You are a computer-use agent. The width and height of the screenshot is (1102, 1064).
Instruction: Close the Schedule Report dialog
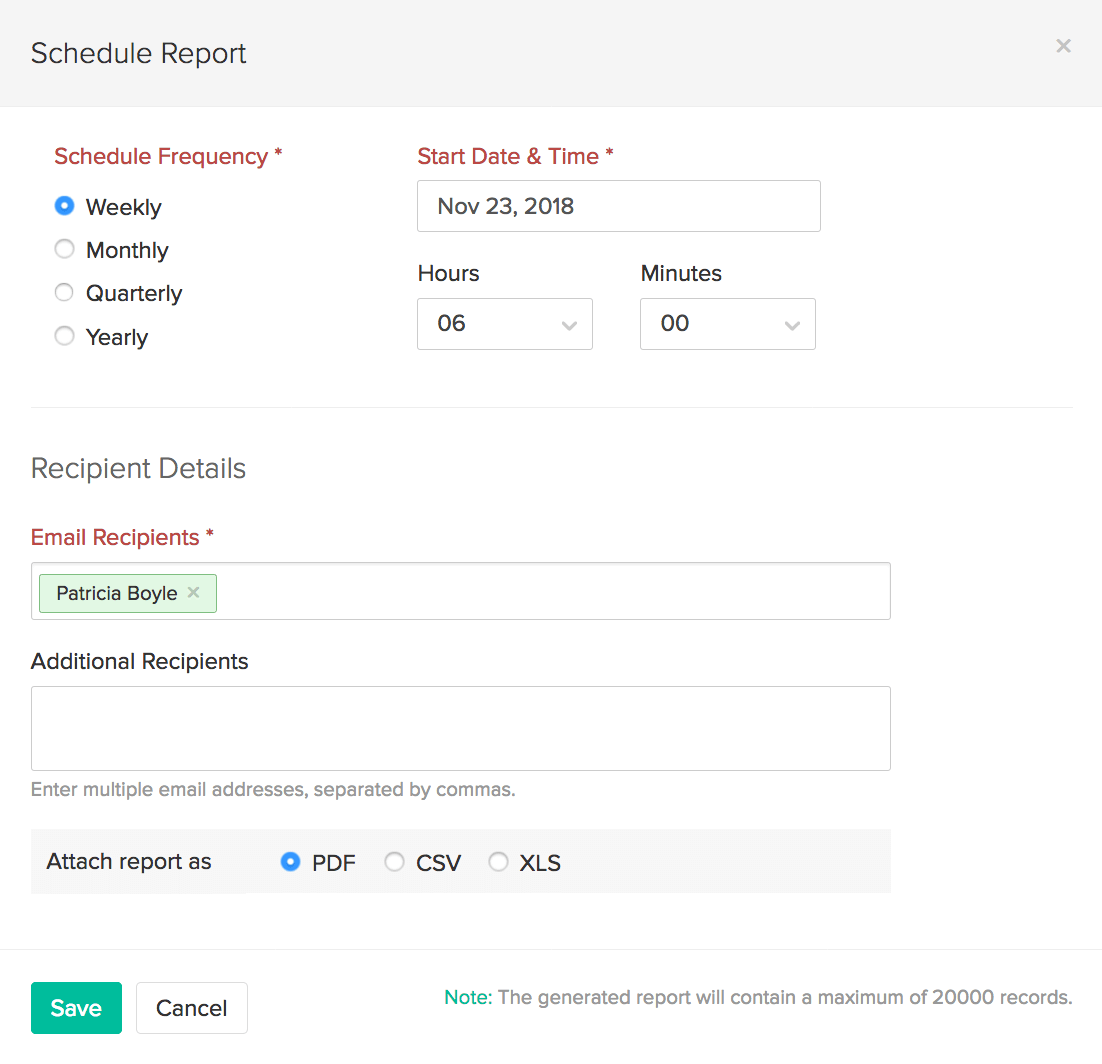tap(1063, 46)
